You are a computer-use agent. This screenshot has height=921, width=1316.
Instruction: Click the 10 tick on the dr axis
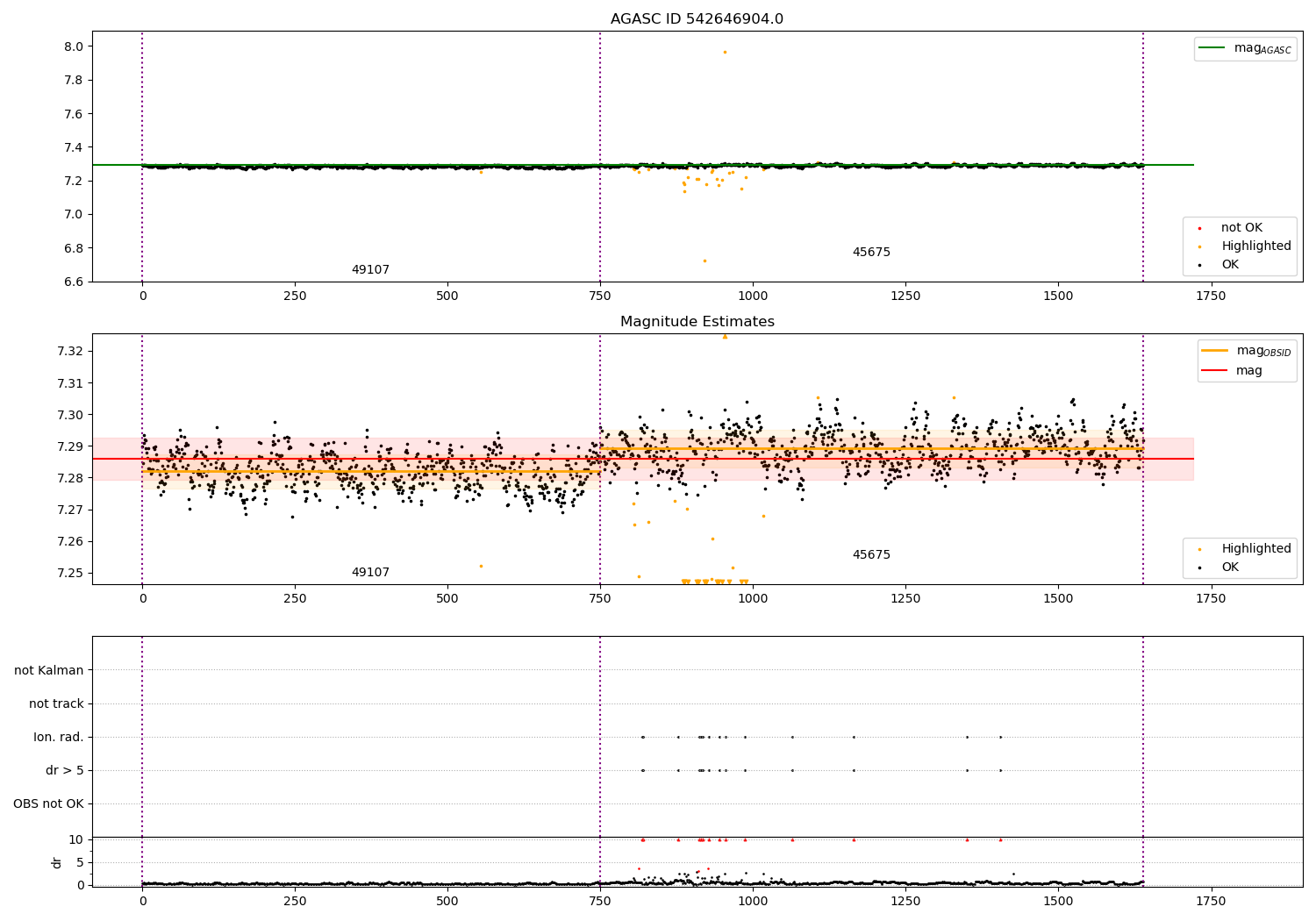[x=76, y=839]
